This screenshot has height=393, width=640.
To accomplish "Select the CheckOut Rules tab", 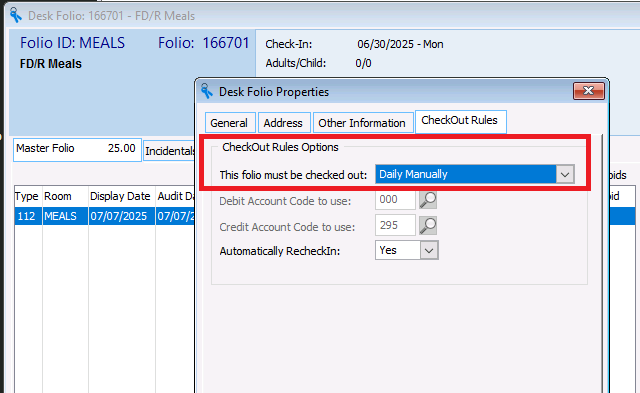I will tap(461, 121).
